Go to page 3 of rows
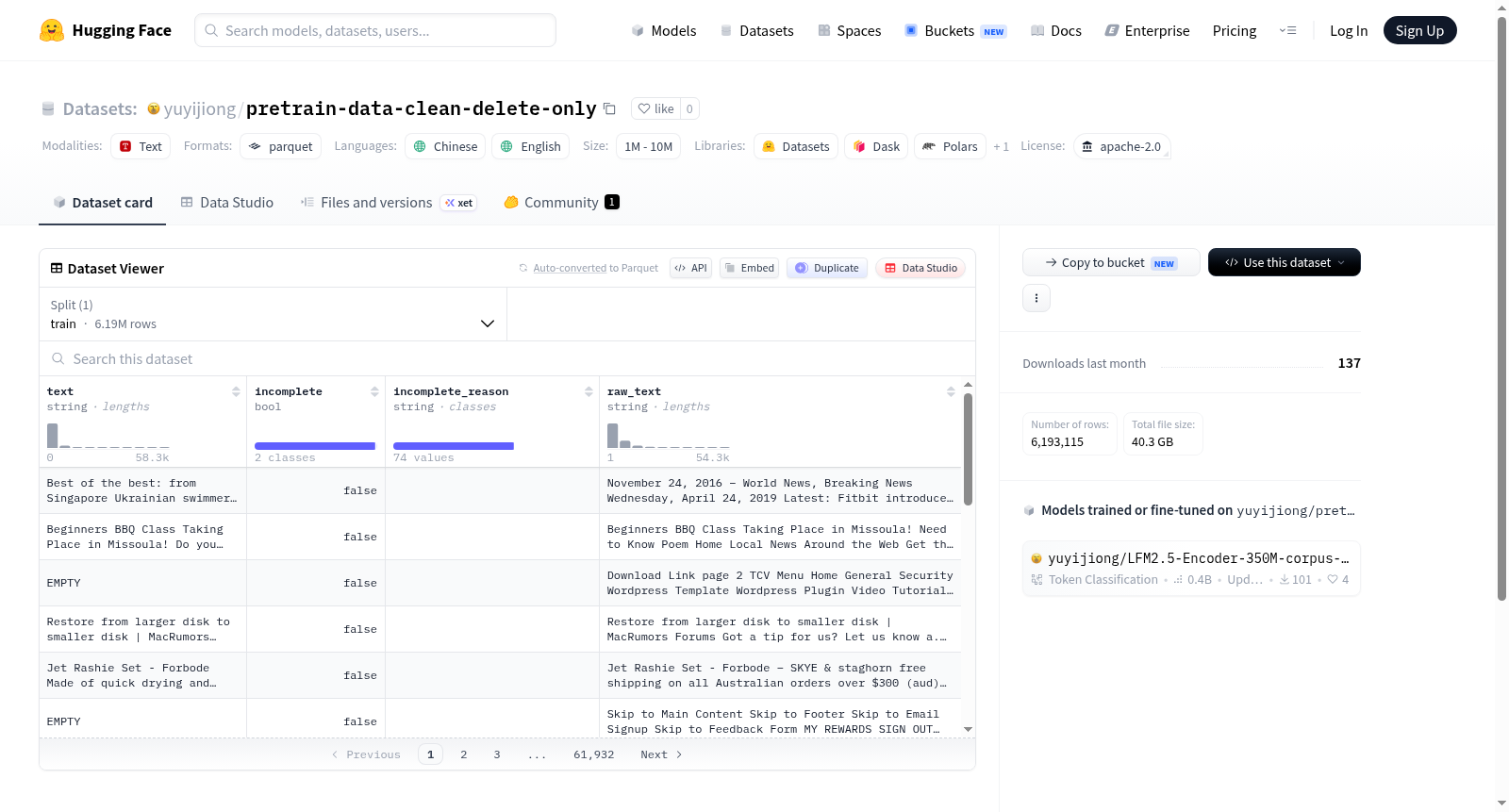Screen dimensions: 1509x812 point(496,754)
